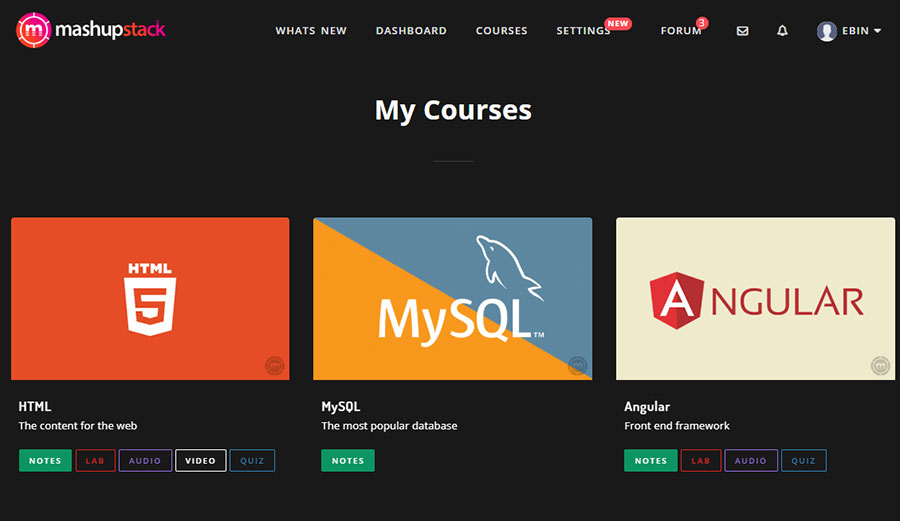Open Notes for the HTML course
This screenshot has width=900, height=521.
pos(45,461)
